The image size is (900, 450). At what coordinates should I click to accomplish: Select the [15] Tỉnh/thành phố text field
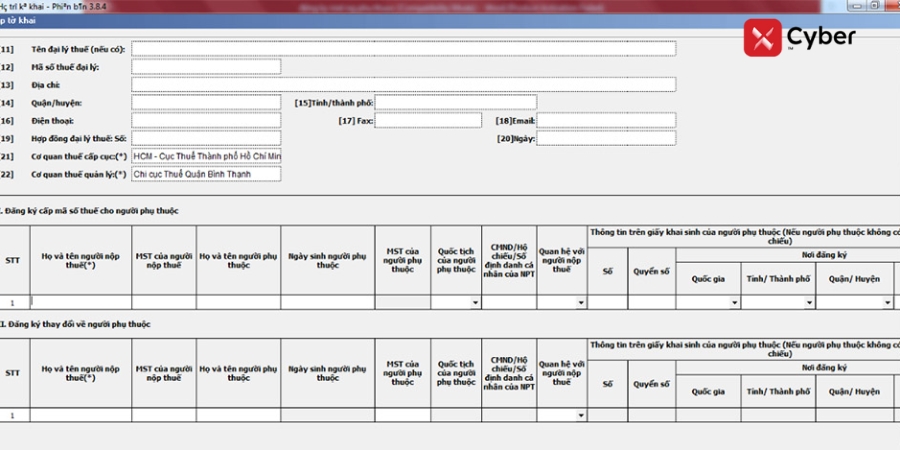click(x=455, y=102)
